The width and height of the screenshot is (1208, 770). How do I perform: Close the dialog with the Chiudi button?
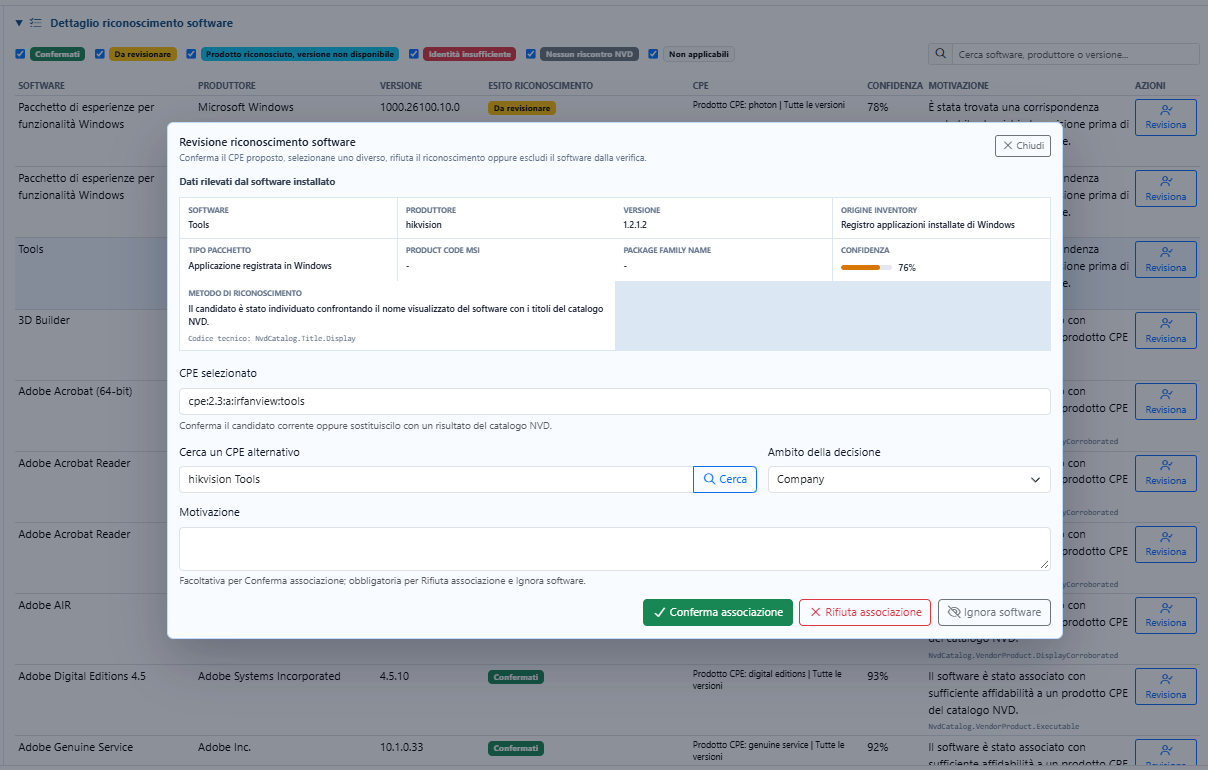tap(1023, 146)
